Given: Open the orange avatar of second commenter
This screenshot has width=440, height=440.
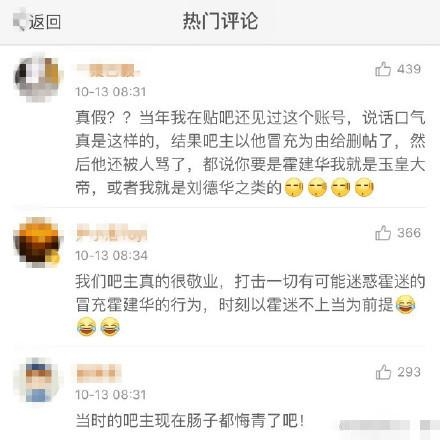Looking at the screenshot, I should pos(37,242).
